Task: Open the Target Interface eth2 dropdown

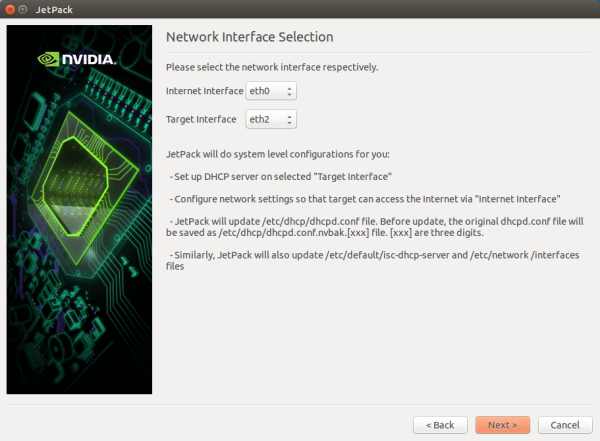Action: point(266,120)
